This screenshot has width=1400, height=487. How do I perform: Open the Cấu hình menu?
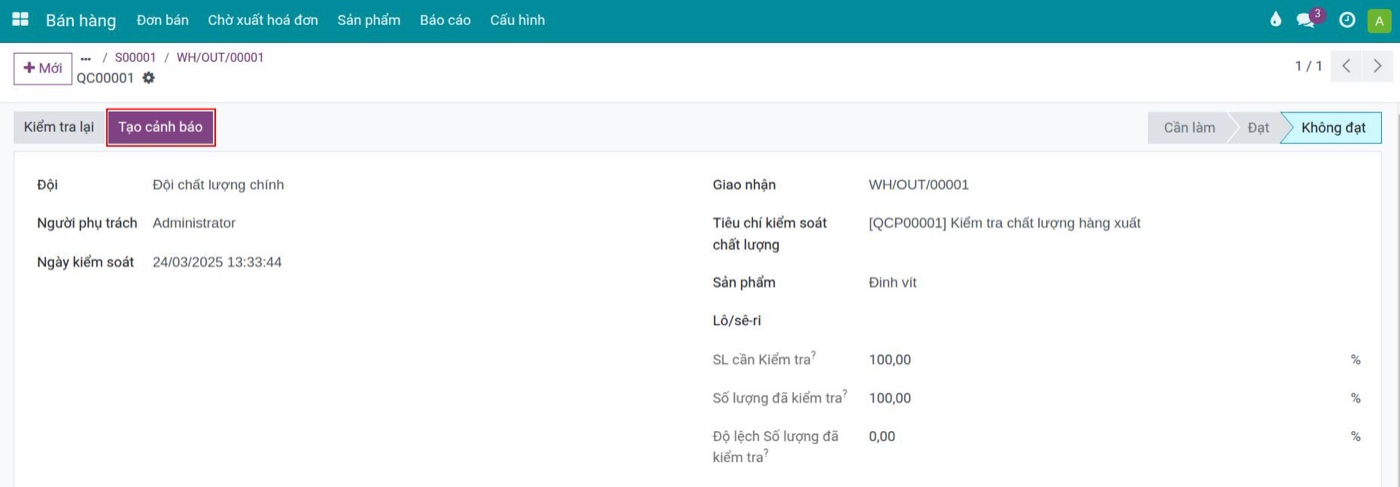point(517,20)
